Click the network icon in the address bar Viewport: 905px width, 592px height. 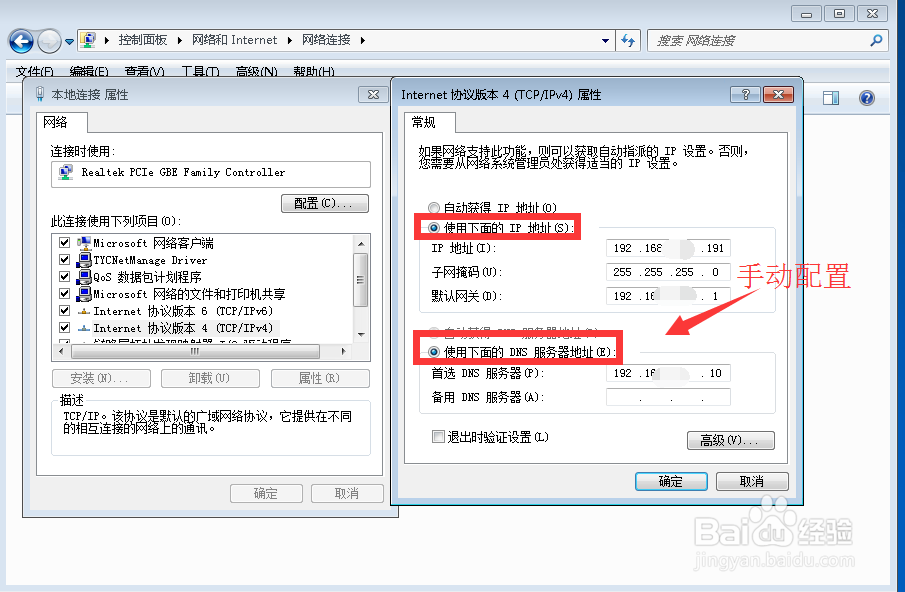86,40
